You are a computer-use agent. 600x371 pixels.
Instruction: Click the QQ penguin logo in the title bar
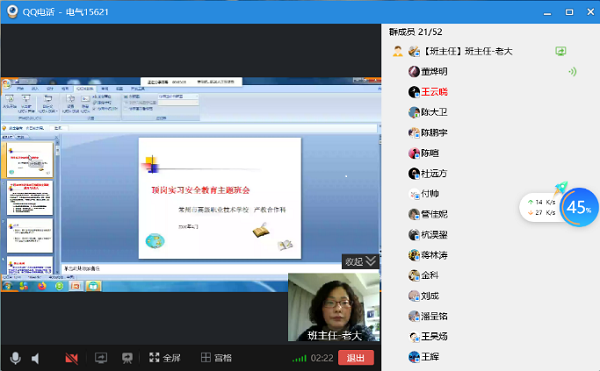(x=12, y=11)
